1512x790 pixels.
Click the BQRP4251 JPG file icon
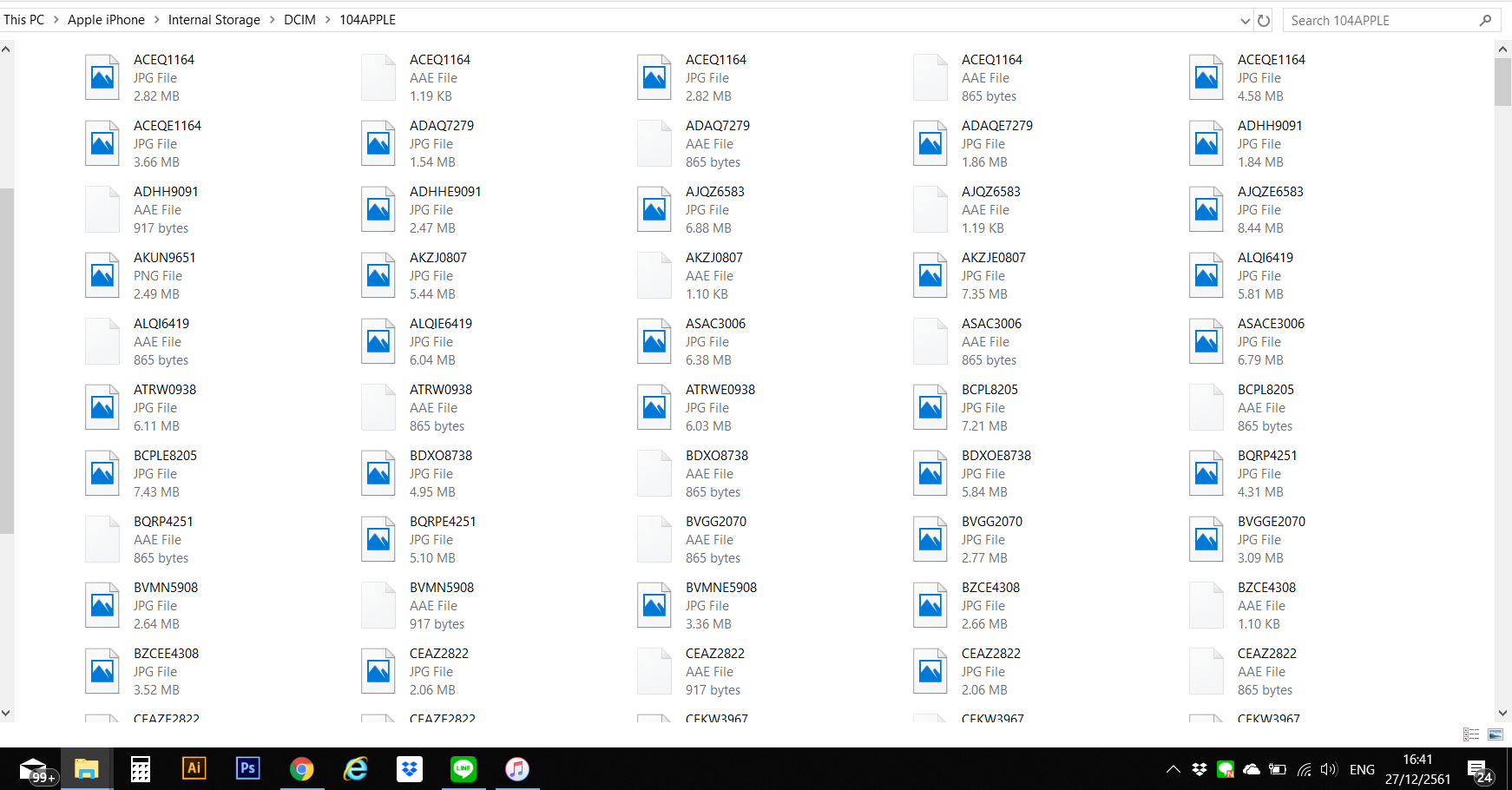[x=1206, y=473]
